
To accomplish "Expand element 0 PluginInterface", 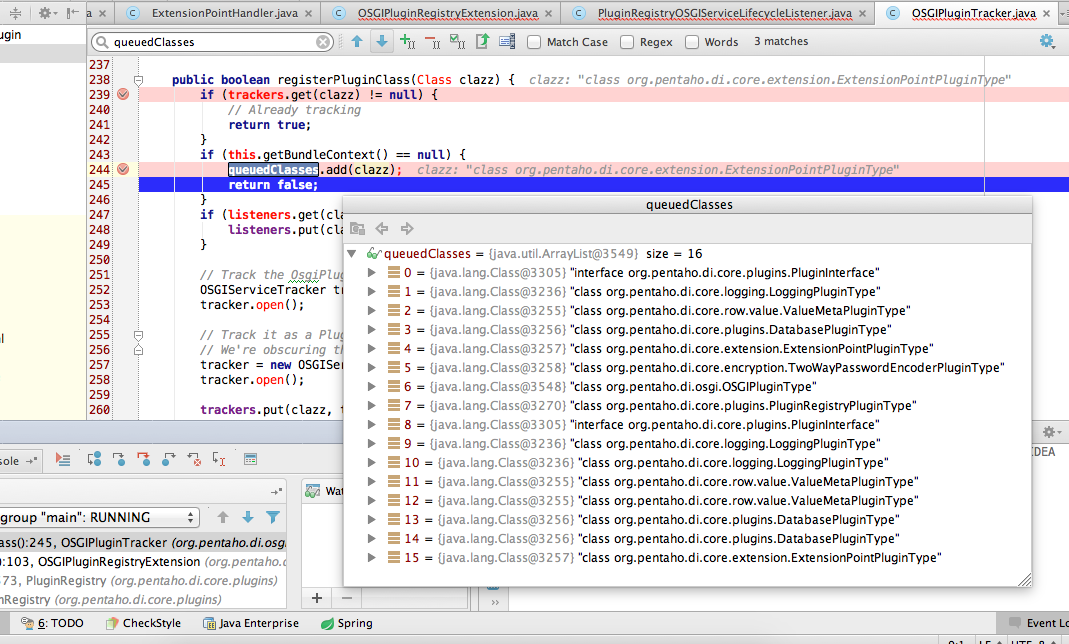I will 372,273.
